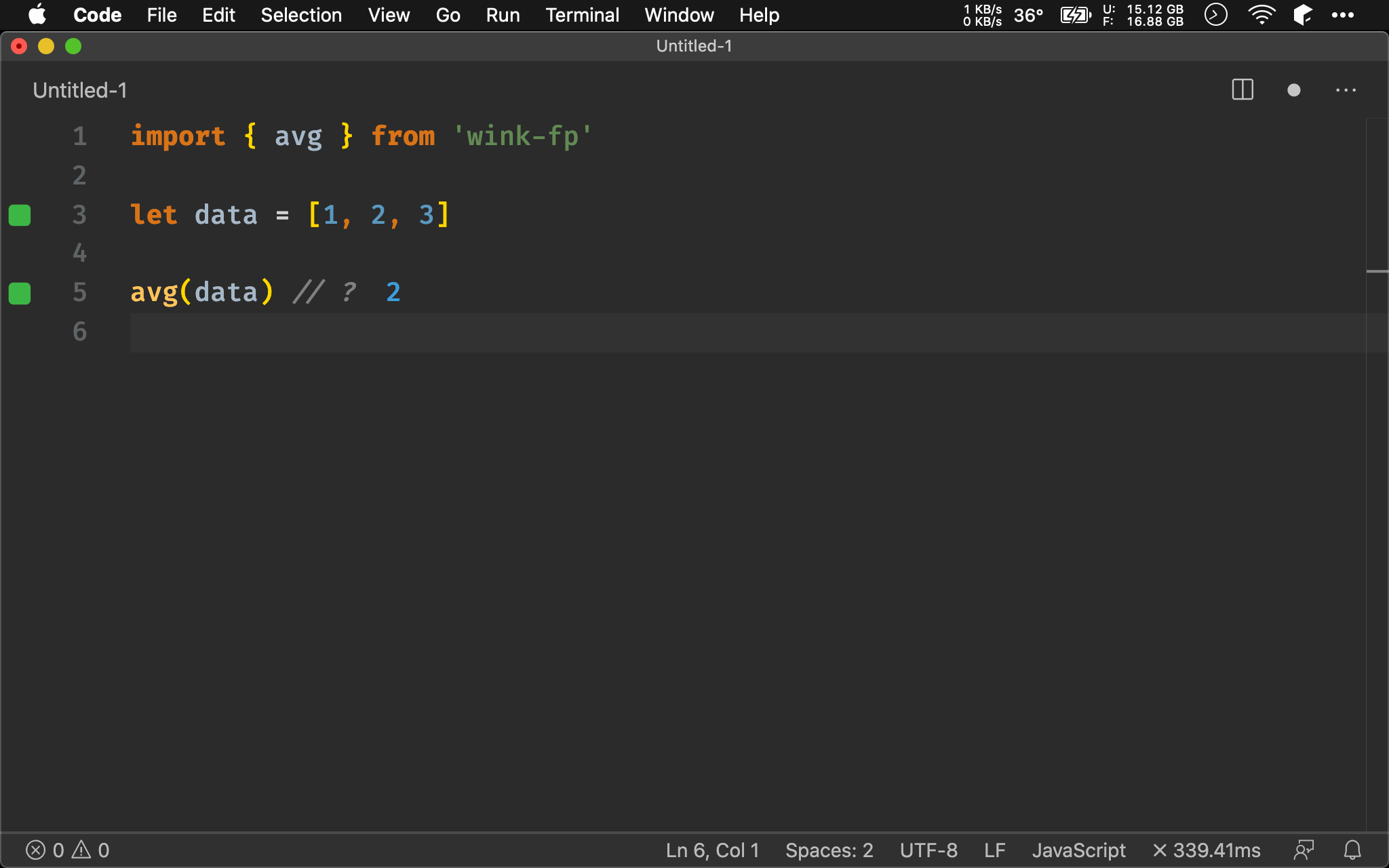Screen dimensions: 1389x868
Task: Open the Help menu
Action: coord(759,15)
